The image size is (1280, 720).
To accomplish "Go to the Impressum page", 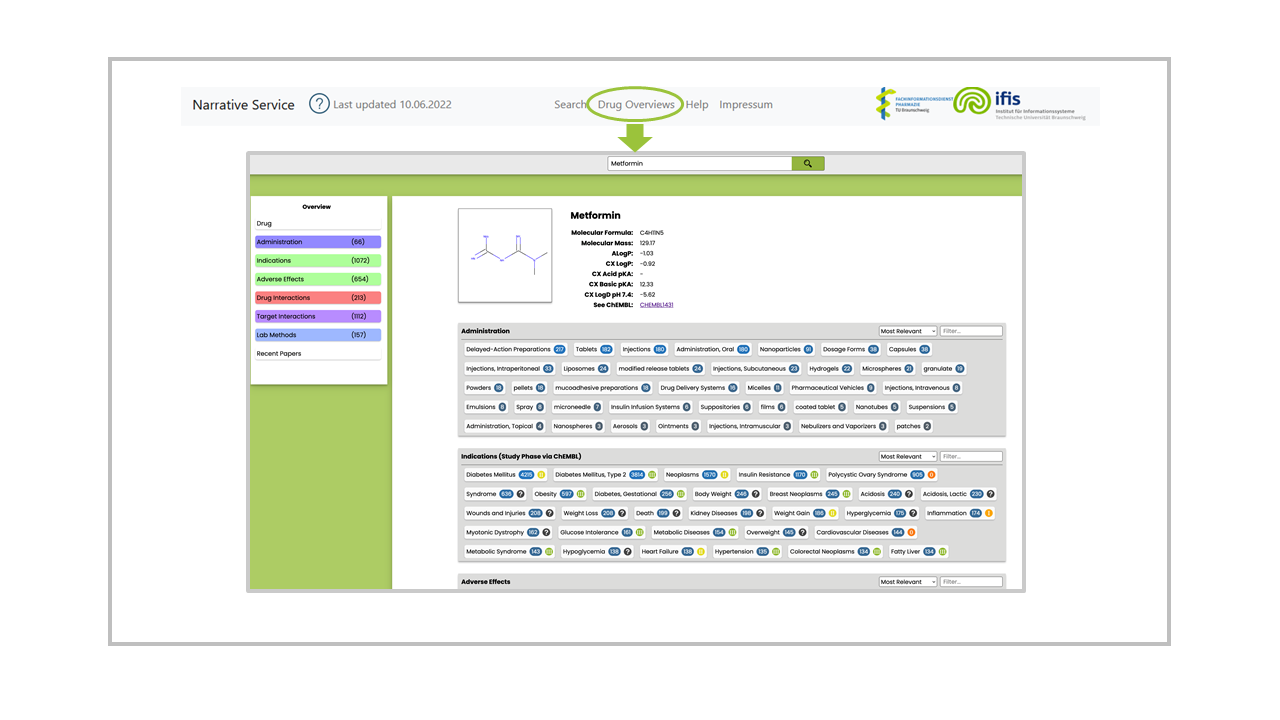I will tap(745, 104).
